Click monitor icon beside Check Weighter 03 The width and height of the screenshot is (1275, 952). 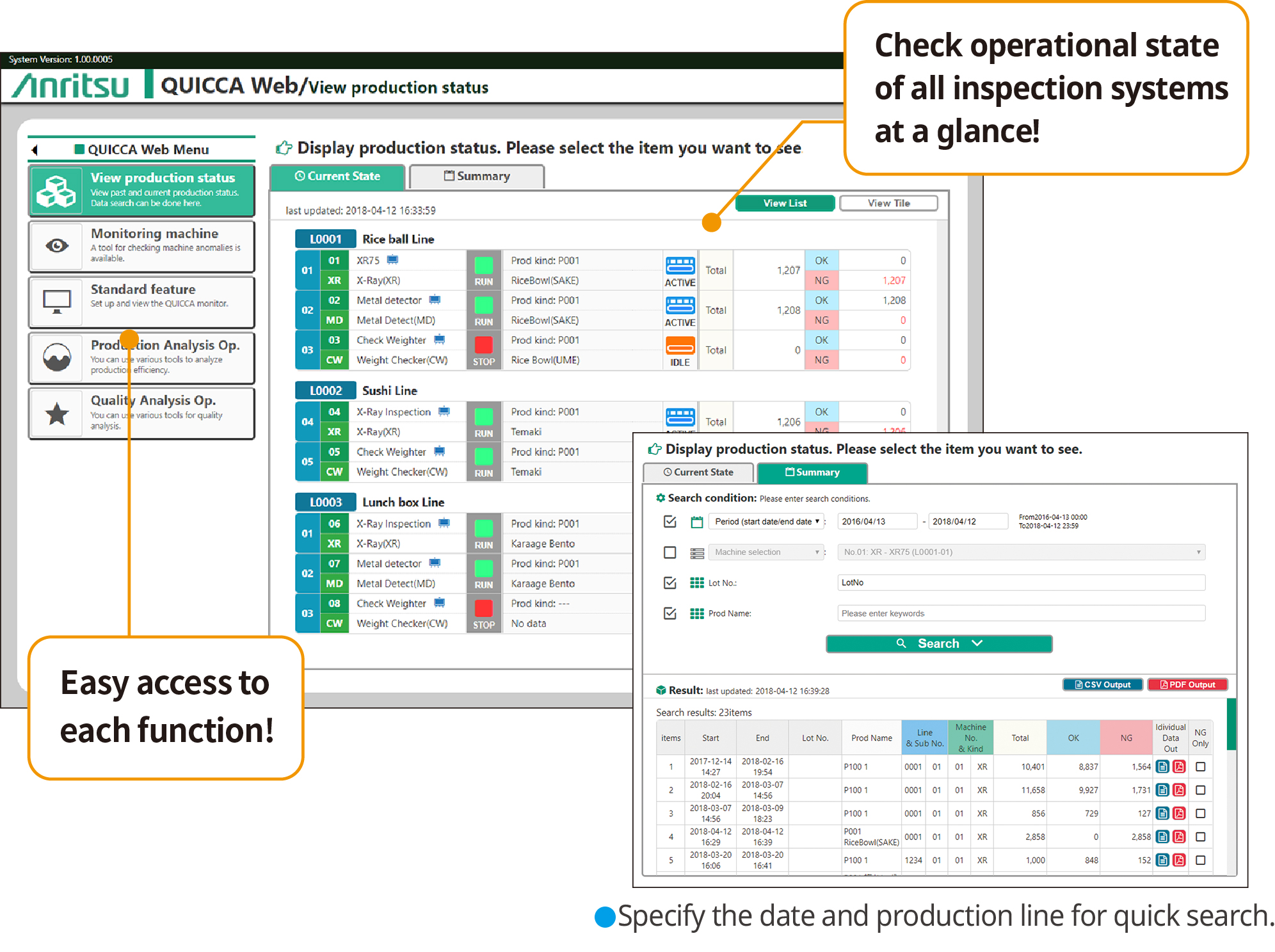pos(439,339)
